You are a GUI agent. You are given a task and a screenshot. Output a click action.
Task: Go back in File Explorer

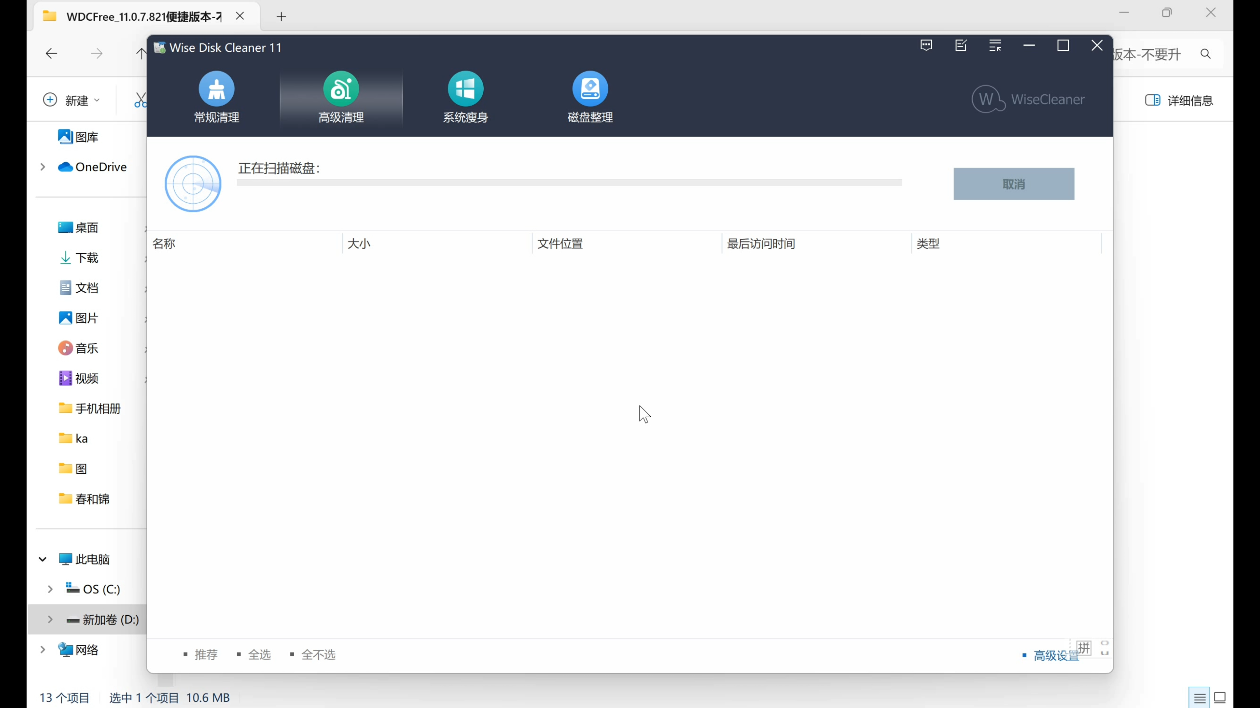click(x=52, y=54)
